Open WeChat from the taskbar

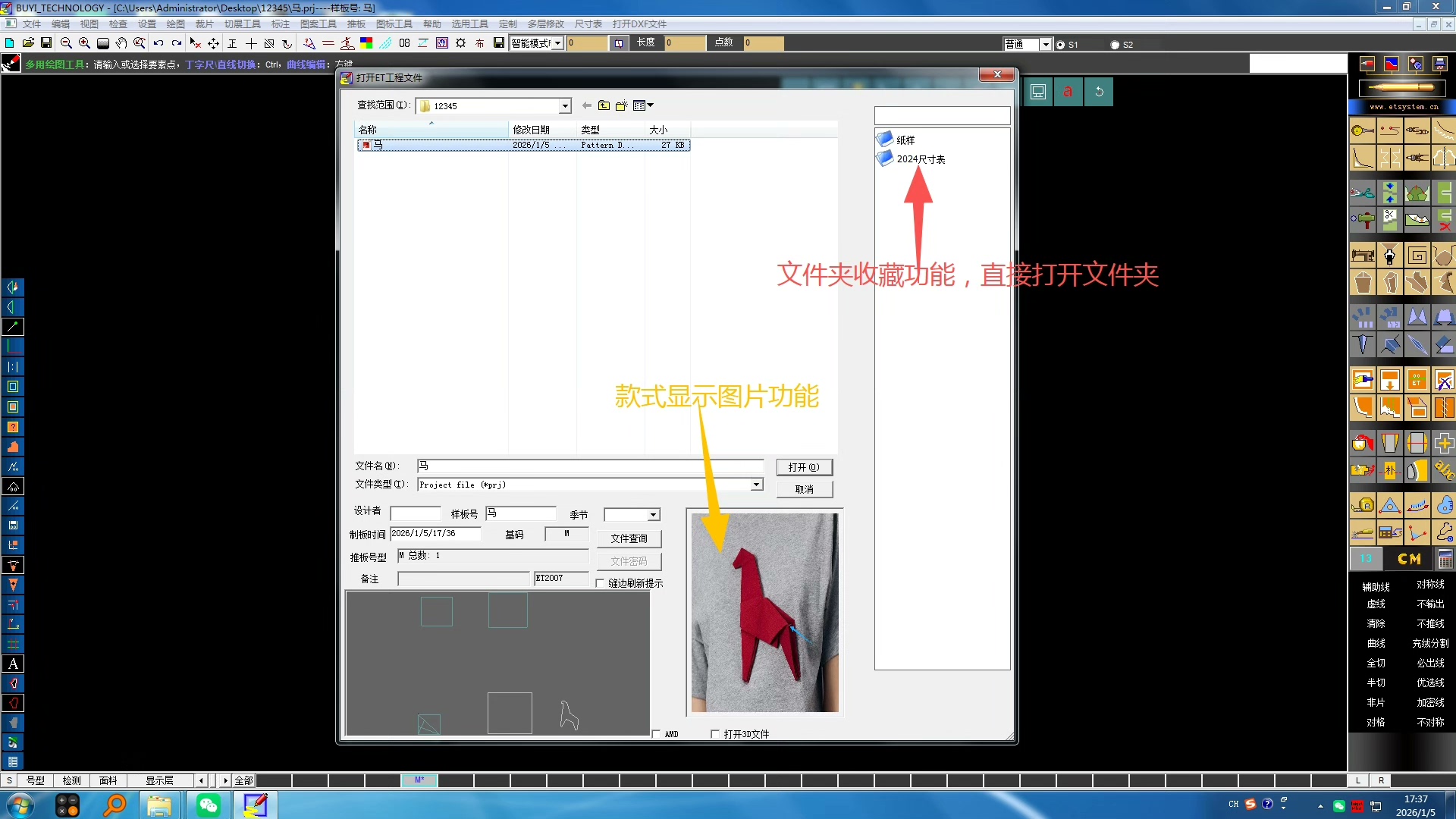[x=208, y=805]
